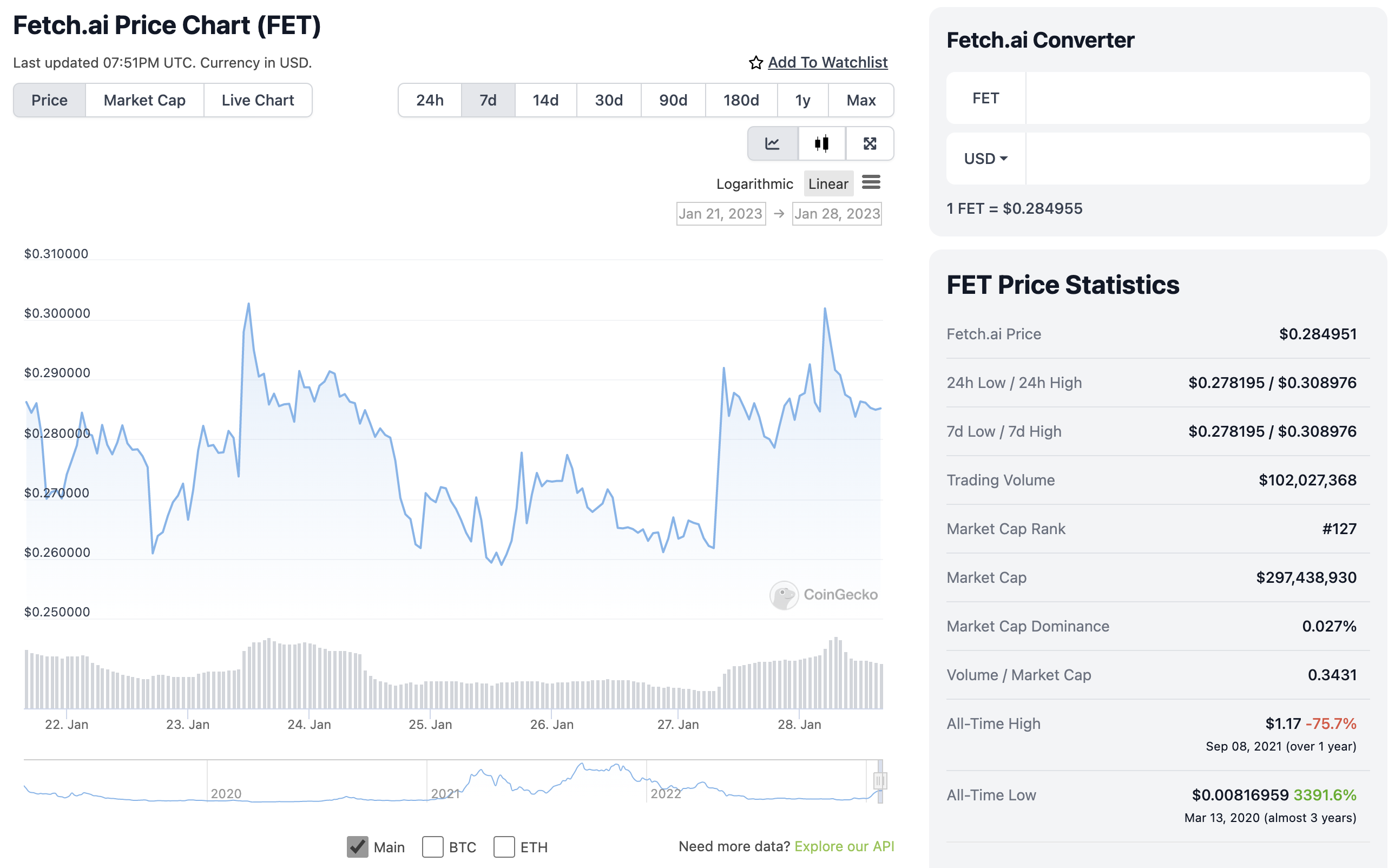Open the Live Chart tab
The width and height of the screenshot is (1395, 868).
(258, 101)
